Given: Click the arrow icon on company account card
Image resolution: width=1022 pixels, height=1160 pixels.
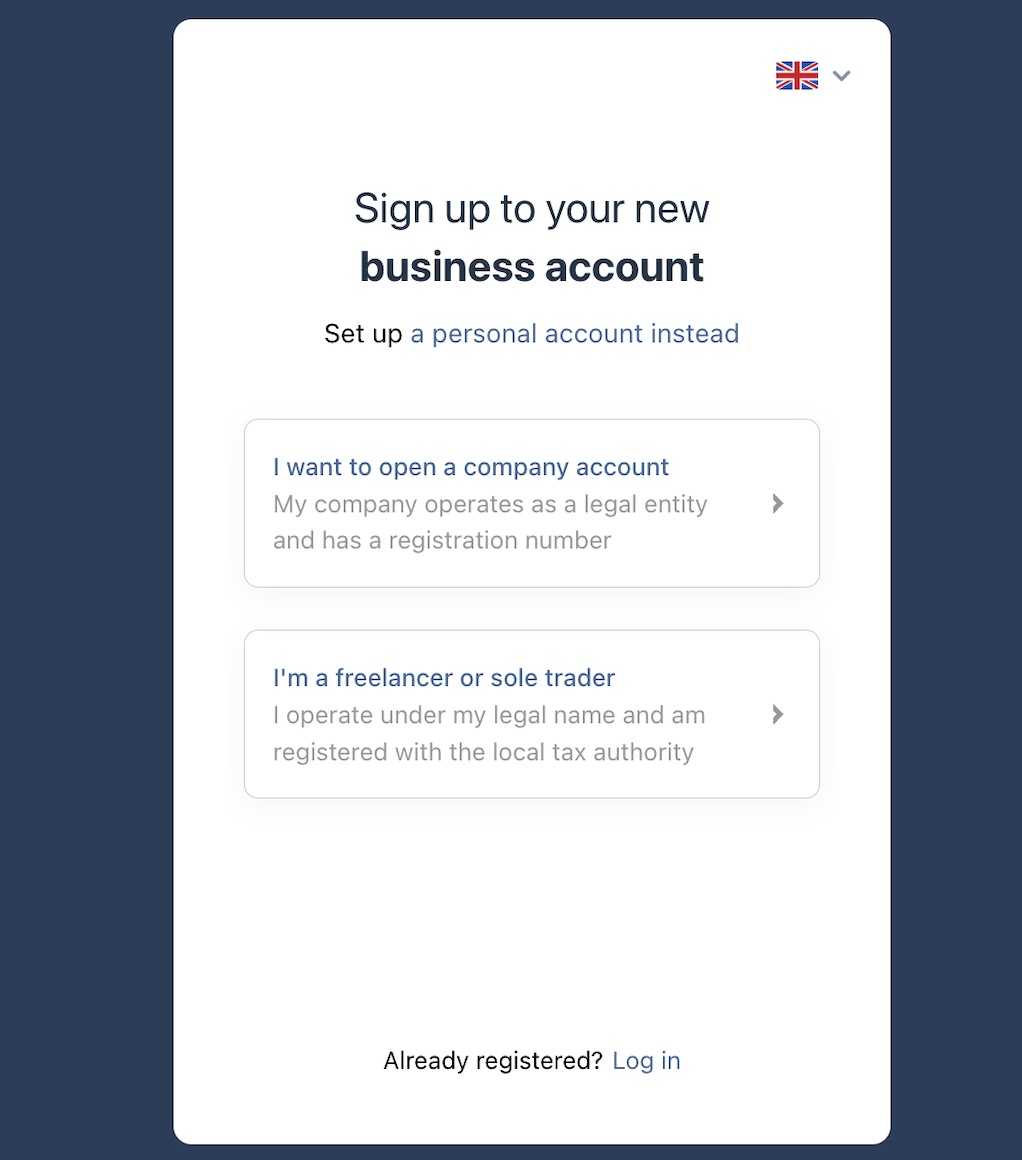Looking at the screenshot, I should [x=777, y=504].
